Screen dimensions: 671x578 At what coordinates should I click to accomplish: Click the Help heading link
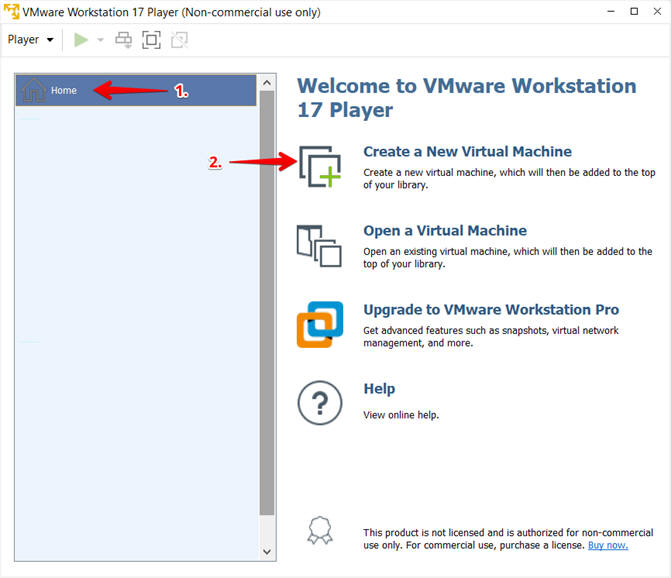(379, 389)
